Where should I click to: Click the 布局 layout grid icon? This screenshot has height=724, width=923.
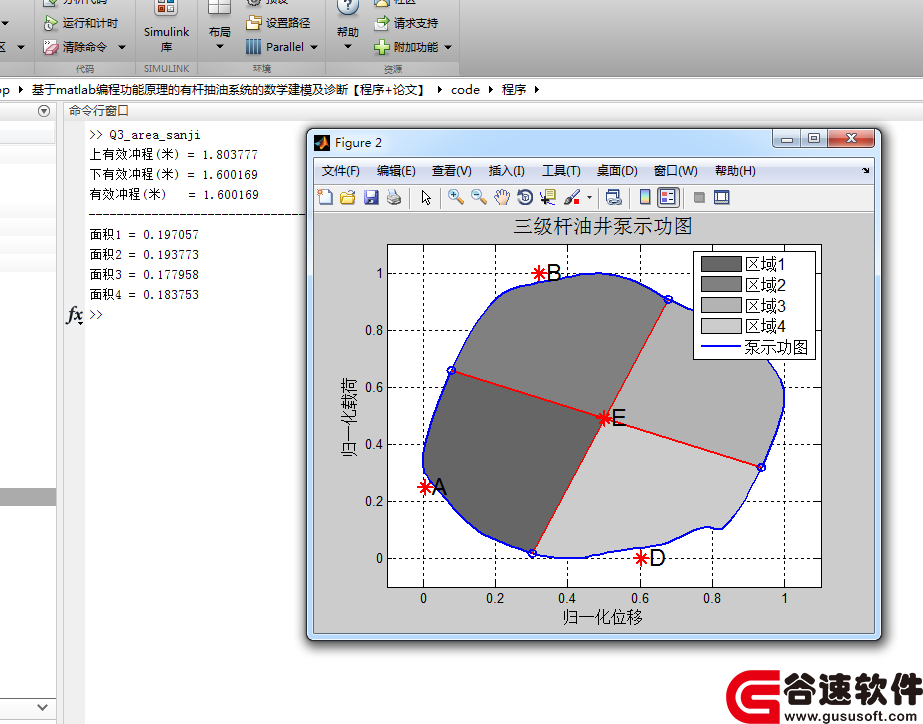[x=219, y=7]
